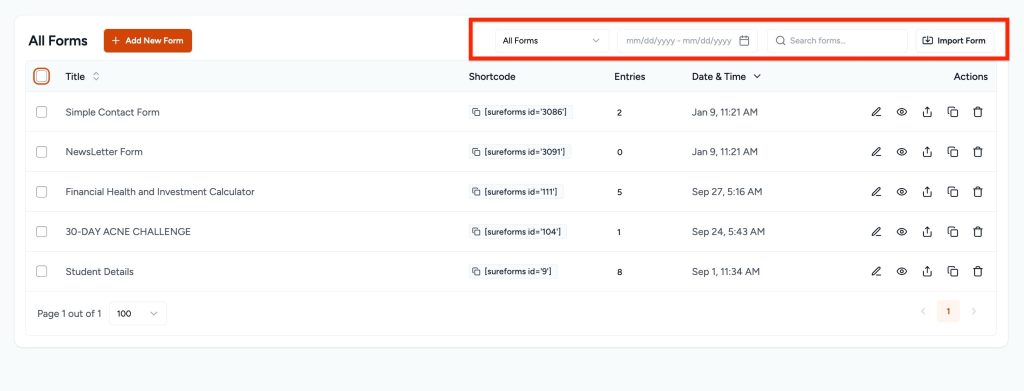Click the Import Form button
Viewport: 1024px width, 391px height.
click(x=954, y=40)
